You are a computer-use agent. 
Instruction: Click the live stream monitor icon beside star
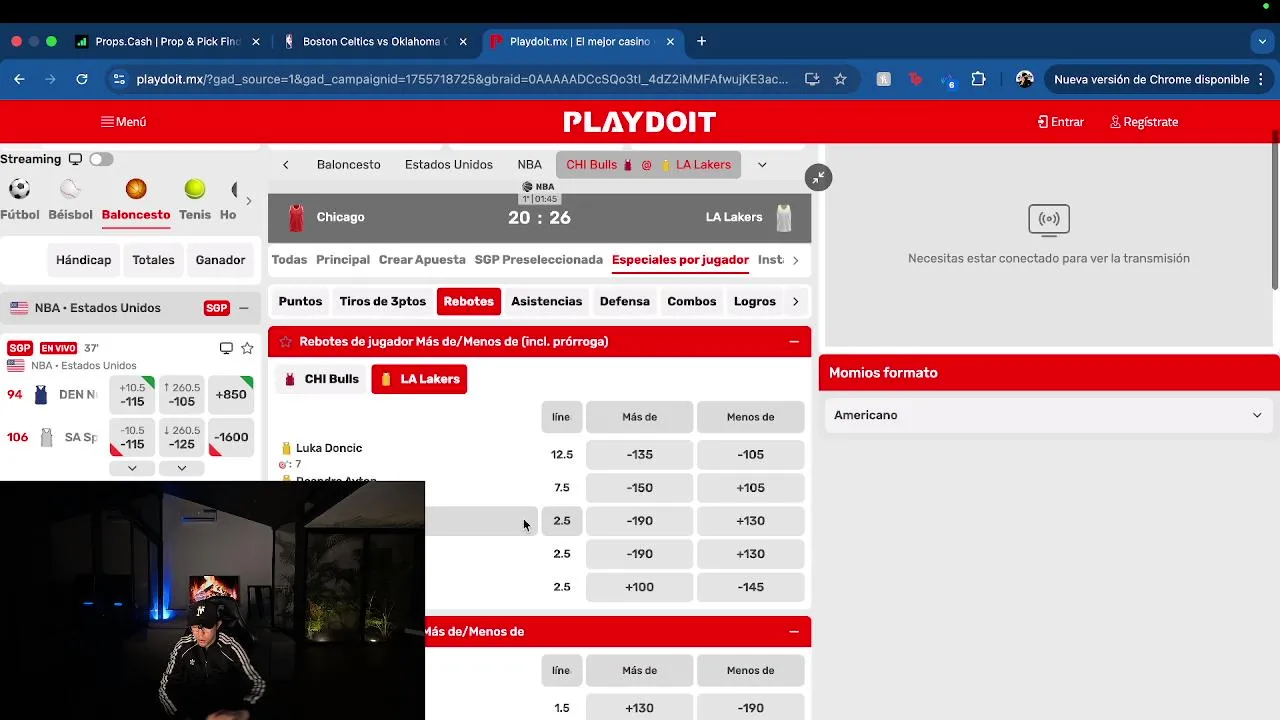[x=226, y=348]
